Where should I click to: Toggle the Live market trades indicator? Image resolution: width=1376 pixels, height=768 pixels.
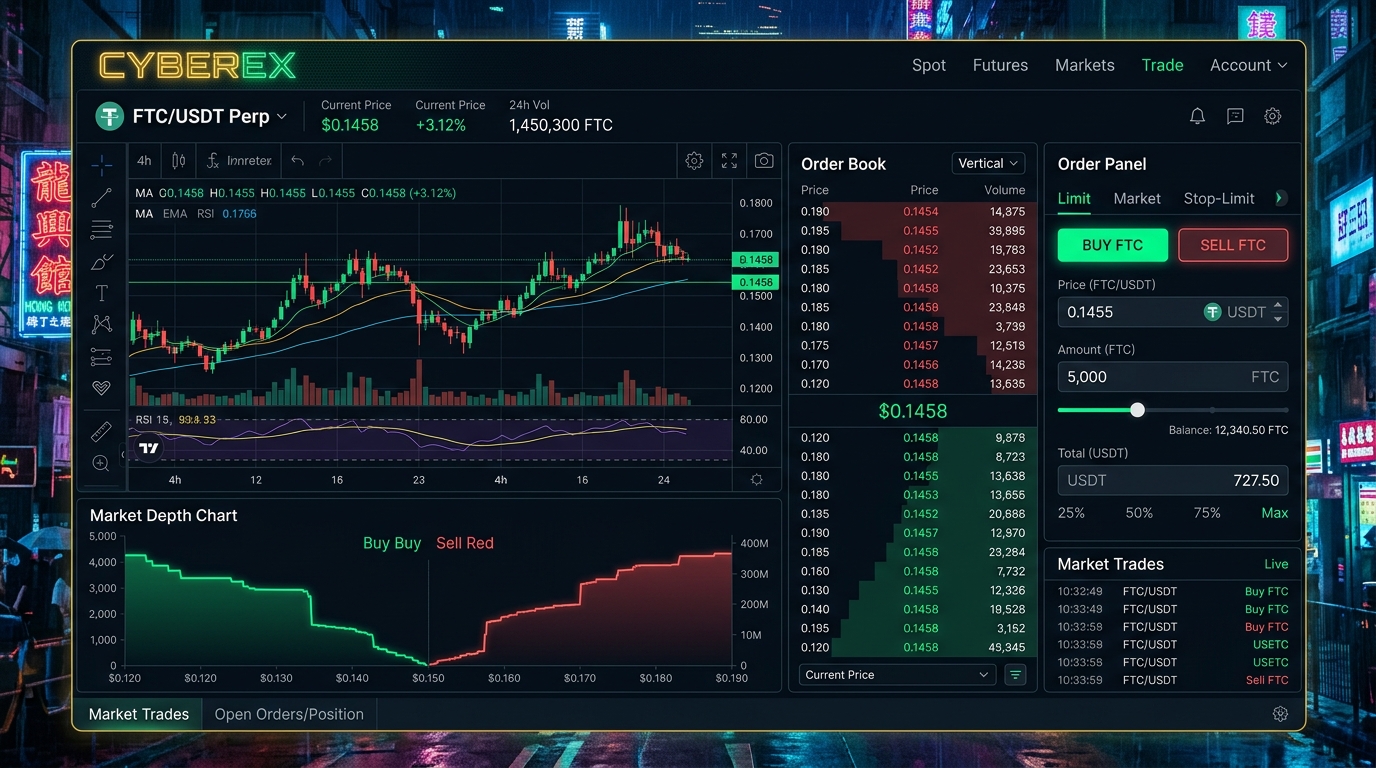tap(1276, 564)
